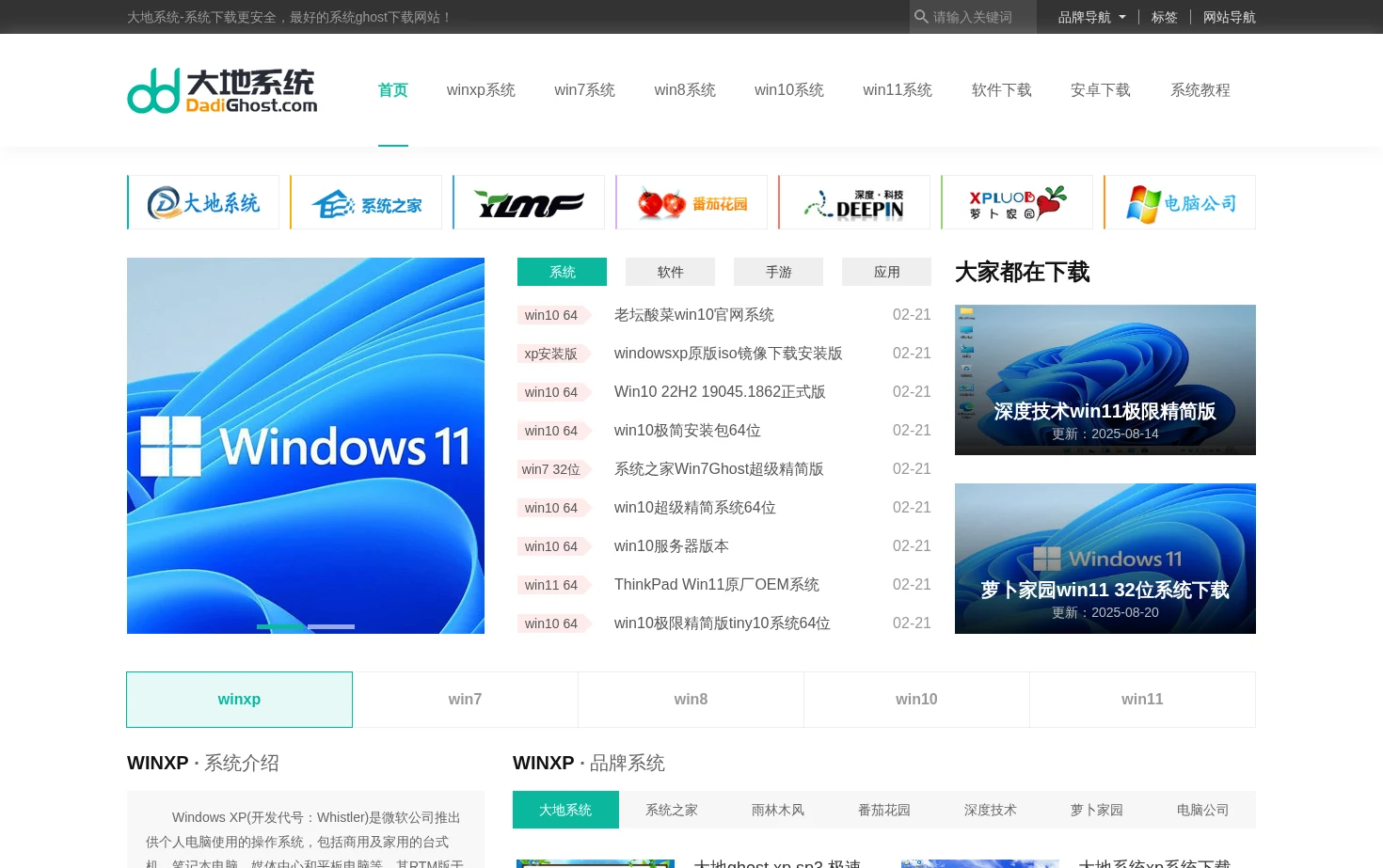This screenshot has width=1383, height=868.
Task: Open the 大地系统 brand logo banner
Action: (x=203, y=202)
